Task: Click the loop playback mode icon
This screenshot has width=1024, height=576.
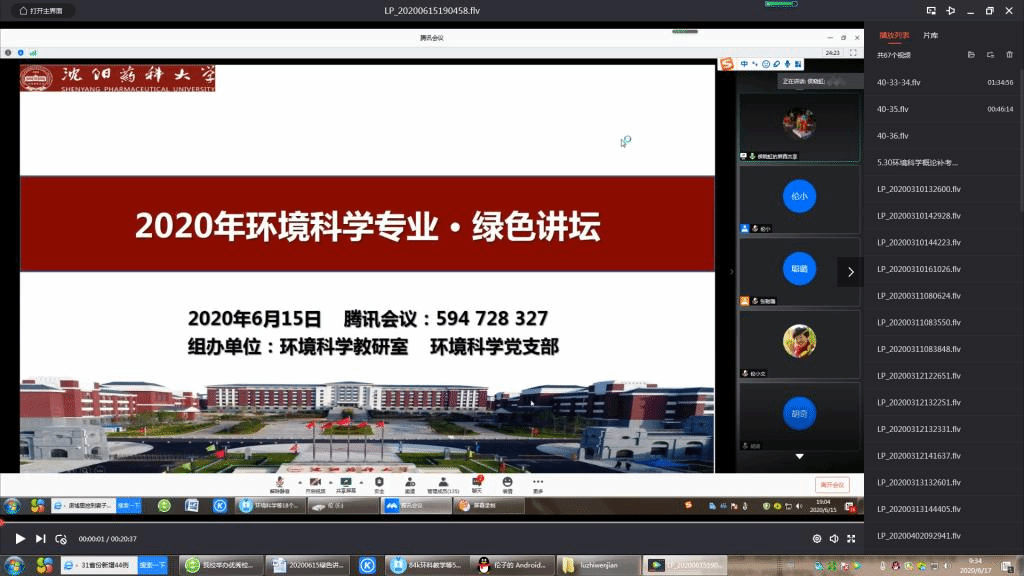Action: [61, 538]
